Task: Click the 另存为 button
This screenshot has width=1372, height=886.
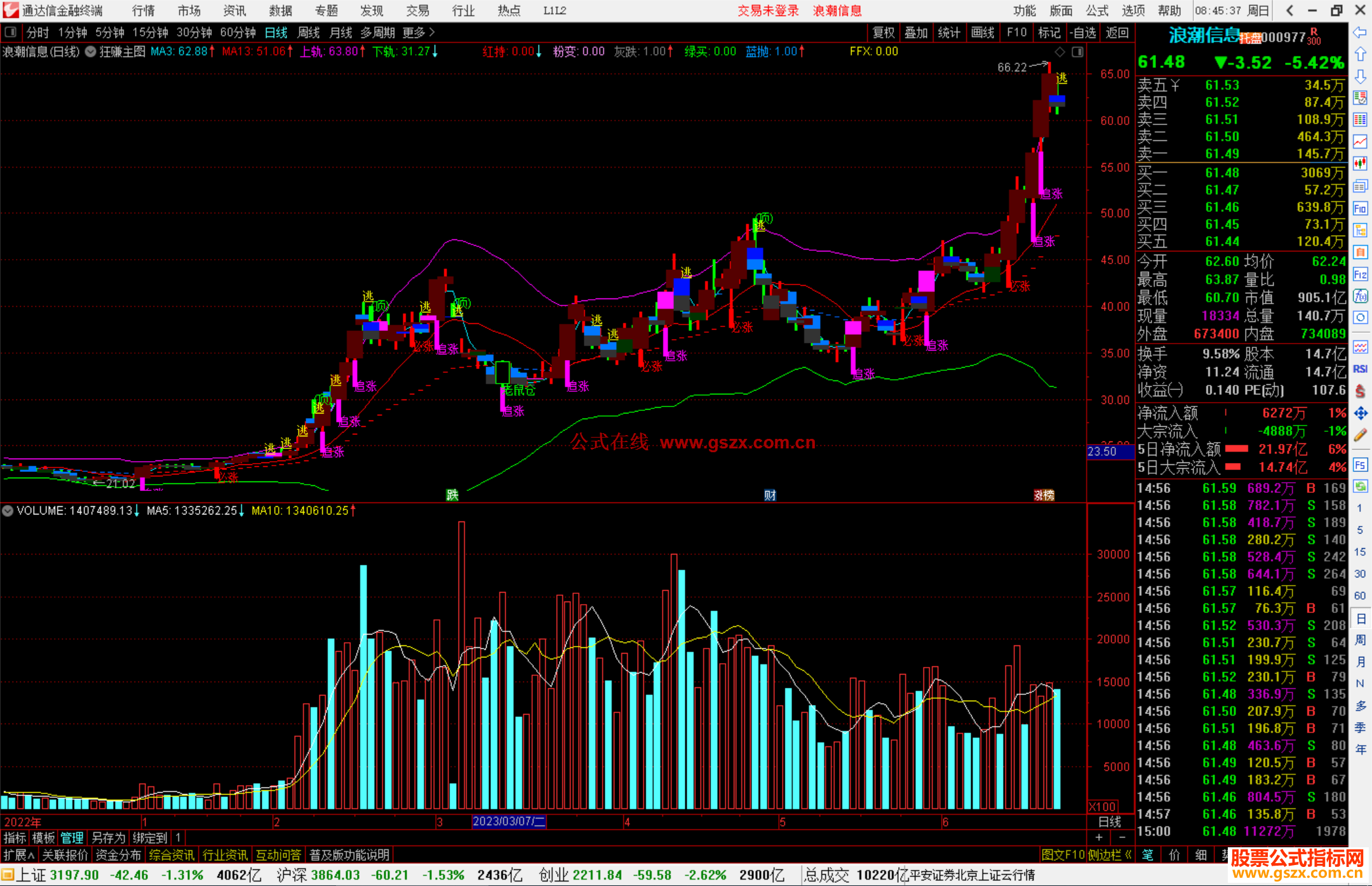Action: pos(109,838)
